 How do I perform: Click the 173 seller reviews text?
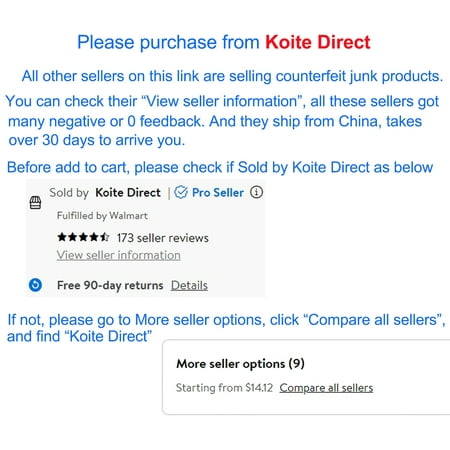pyautogui.click(x=163, y=238)
